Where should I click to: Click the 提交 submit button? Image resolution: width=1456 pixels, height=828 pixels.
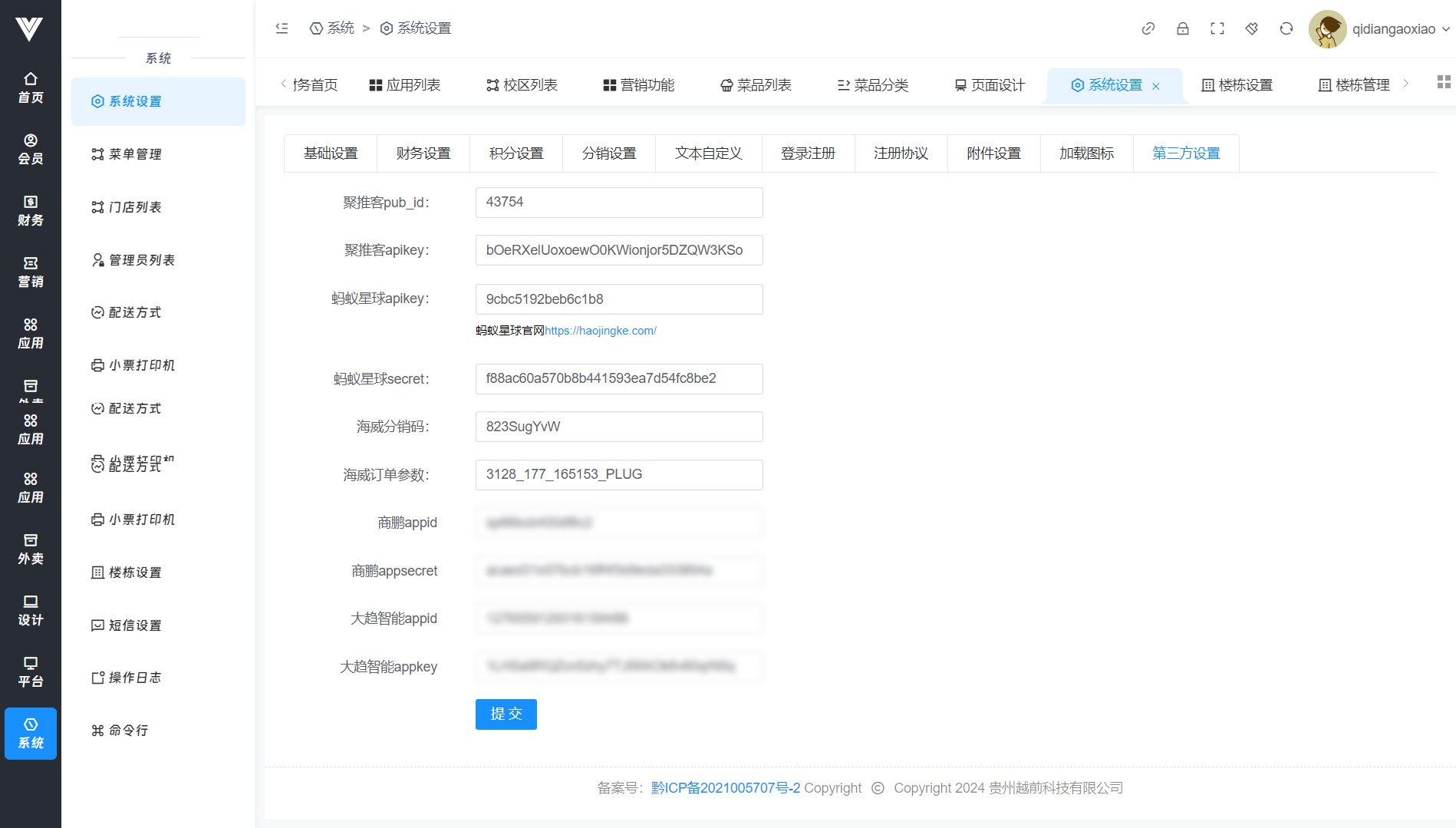pyautogui.click(x=506, y=714)
